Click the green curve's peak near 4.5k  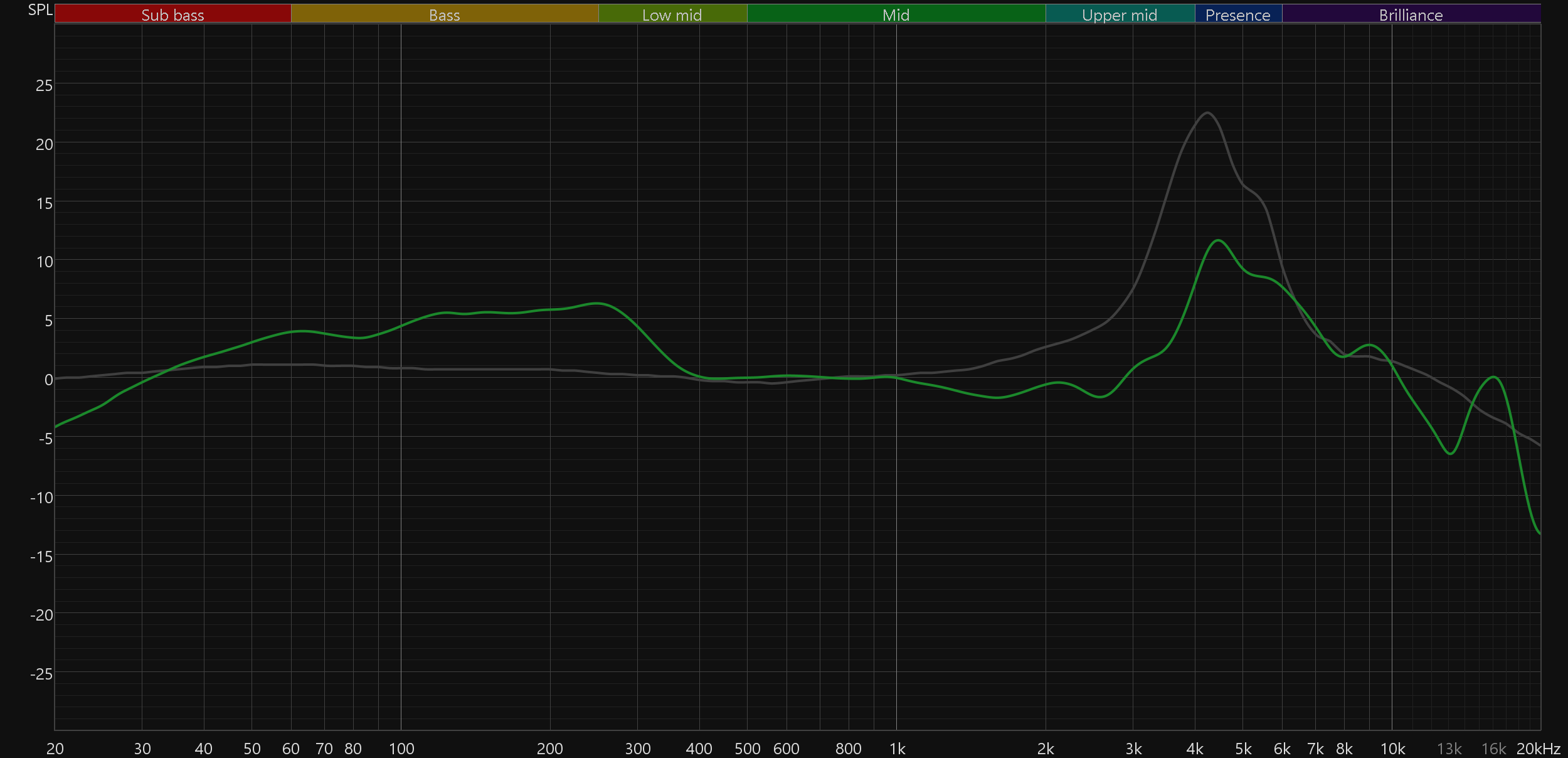pyautogui.click(x=1218, y=240)
